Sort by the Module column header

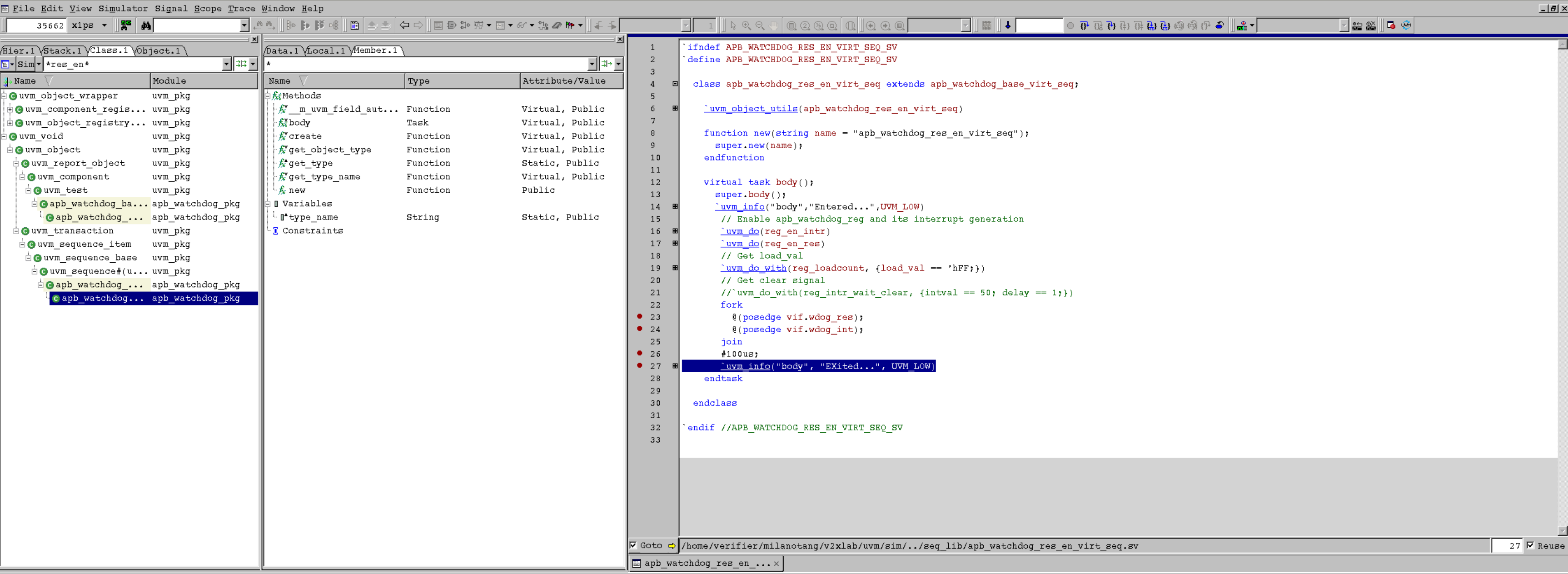point(204,81)
